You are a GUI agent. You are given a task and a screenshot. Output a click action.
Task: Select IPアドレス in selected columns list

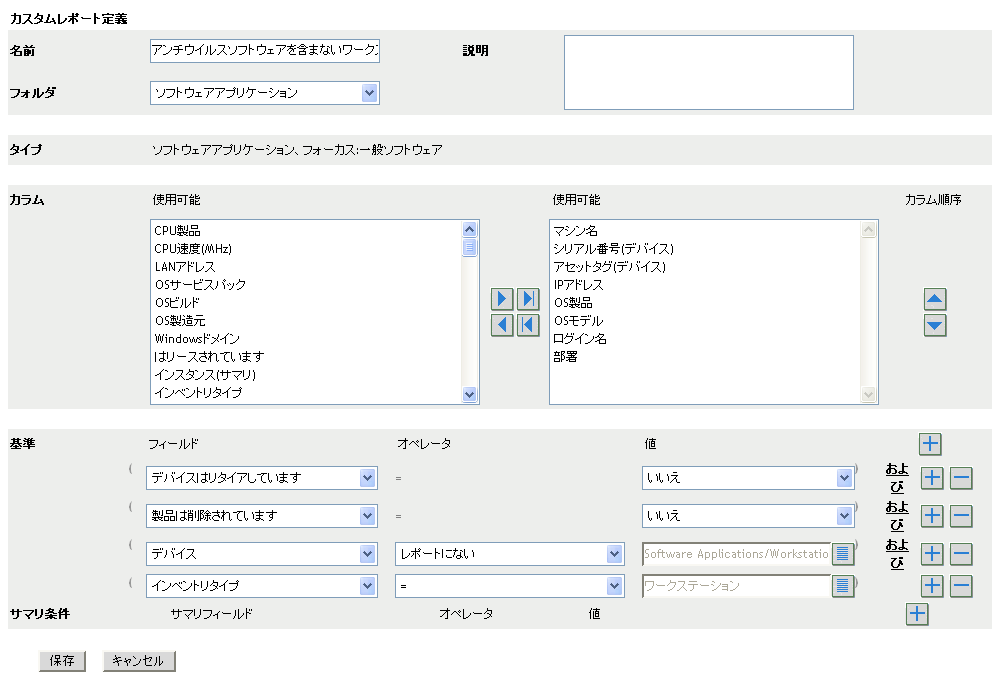click(x=578, y=285)
